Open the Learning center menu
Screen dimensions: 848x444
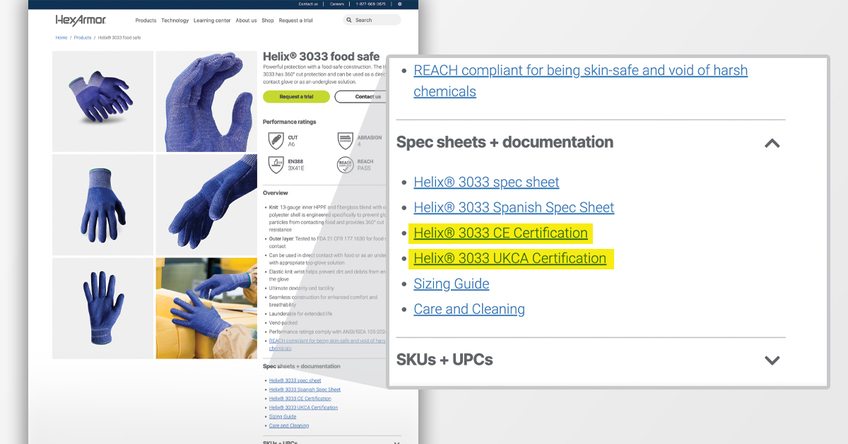(x=212, y=21)
